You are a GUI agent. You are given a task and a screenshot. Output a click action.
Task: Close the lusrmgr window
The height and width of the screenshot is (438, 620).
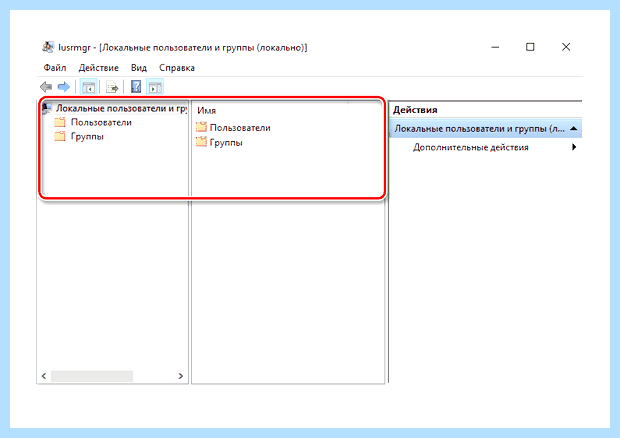[566, 47]
